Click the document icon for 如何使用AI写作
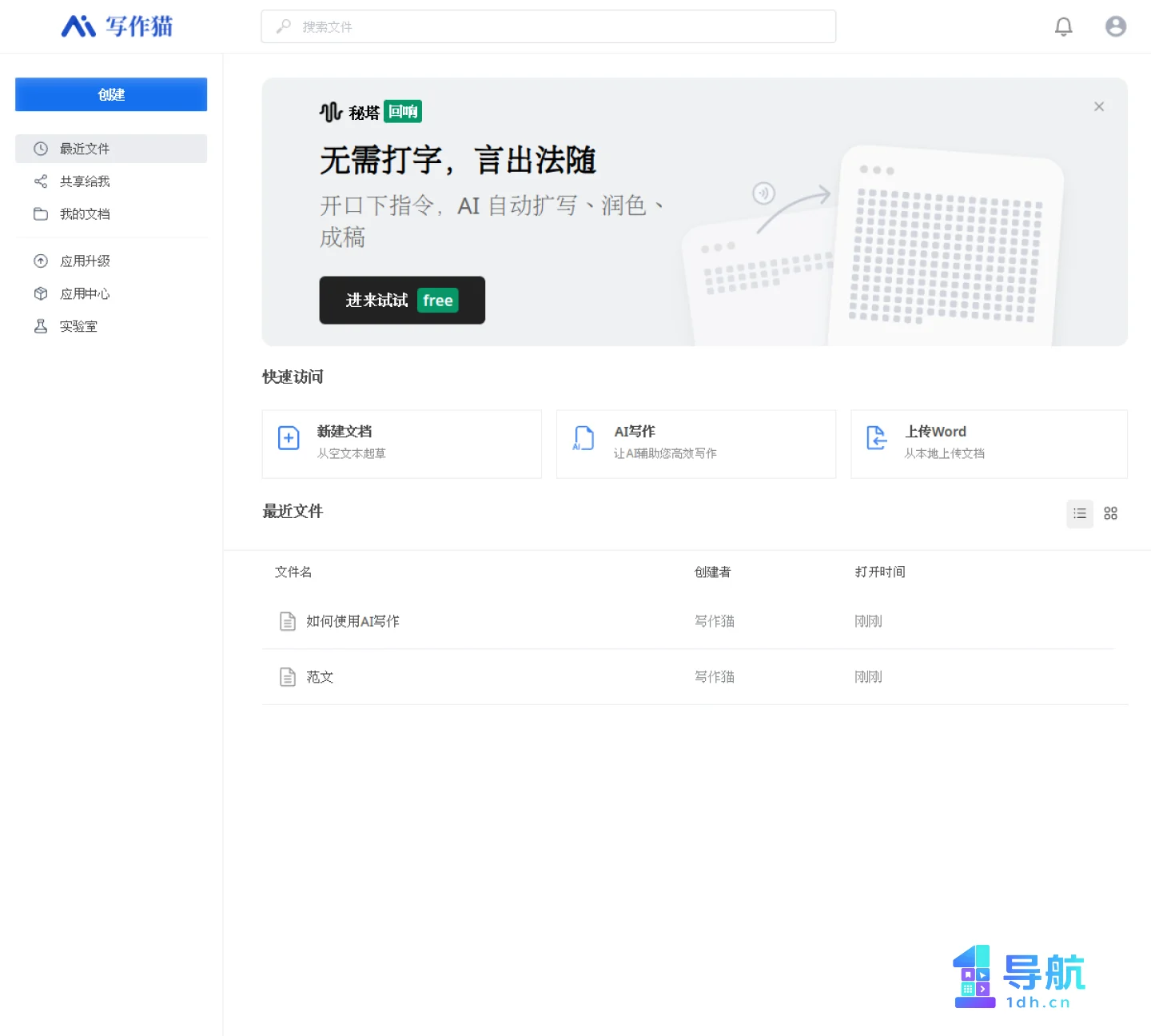Viewport: 1151px width, 1036px height. [288, 621]
